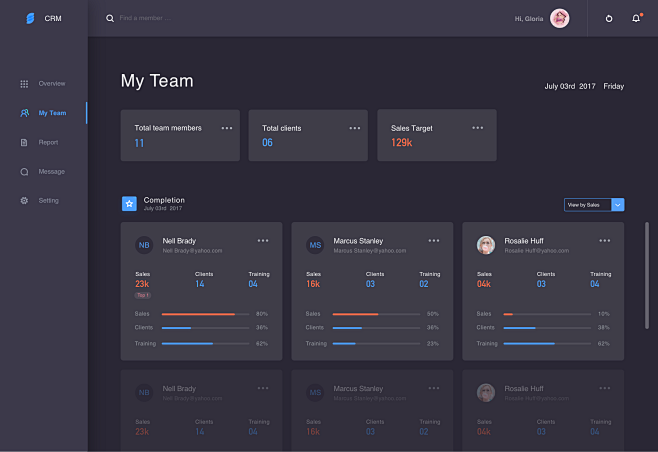Click the Nell Brady@yahoo.com email in the first Nell Brady card

(x=192, y=251)
